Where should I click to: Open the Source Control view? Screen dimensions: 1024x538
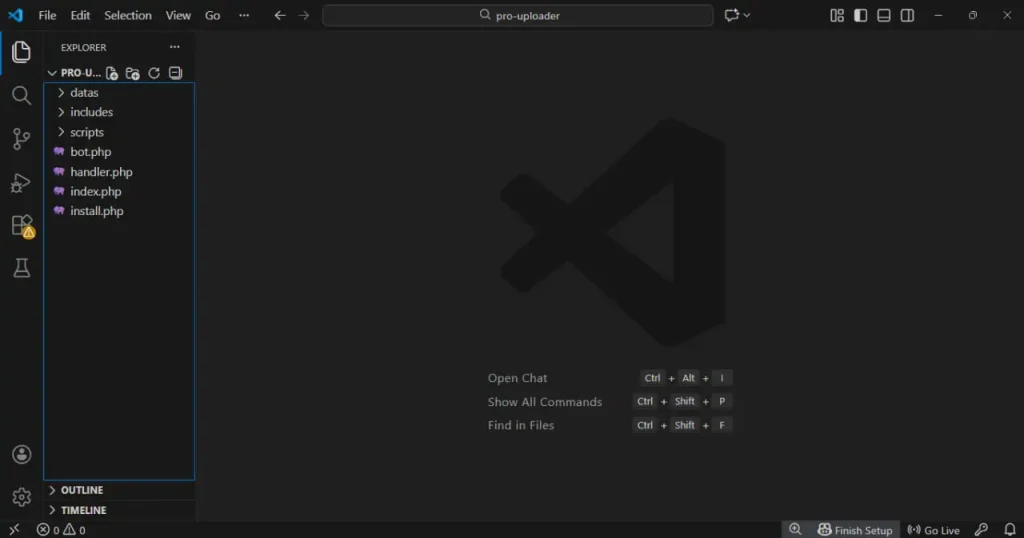tap(21, 138)
